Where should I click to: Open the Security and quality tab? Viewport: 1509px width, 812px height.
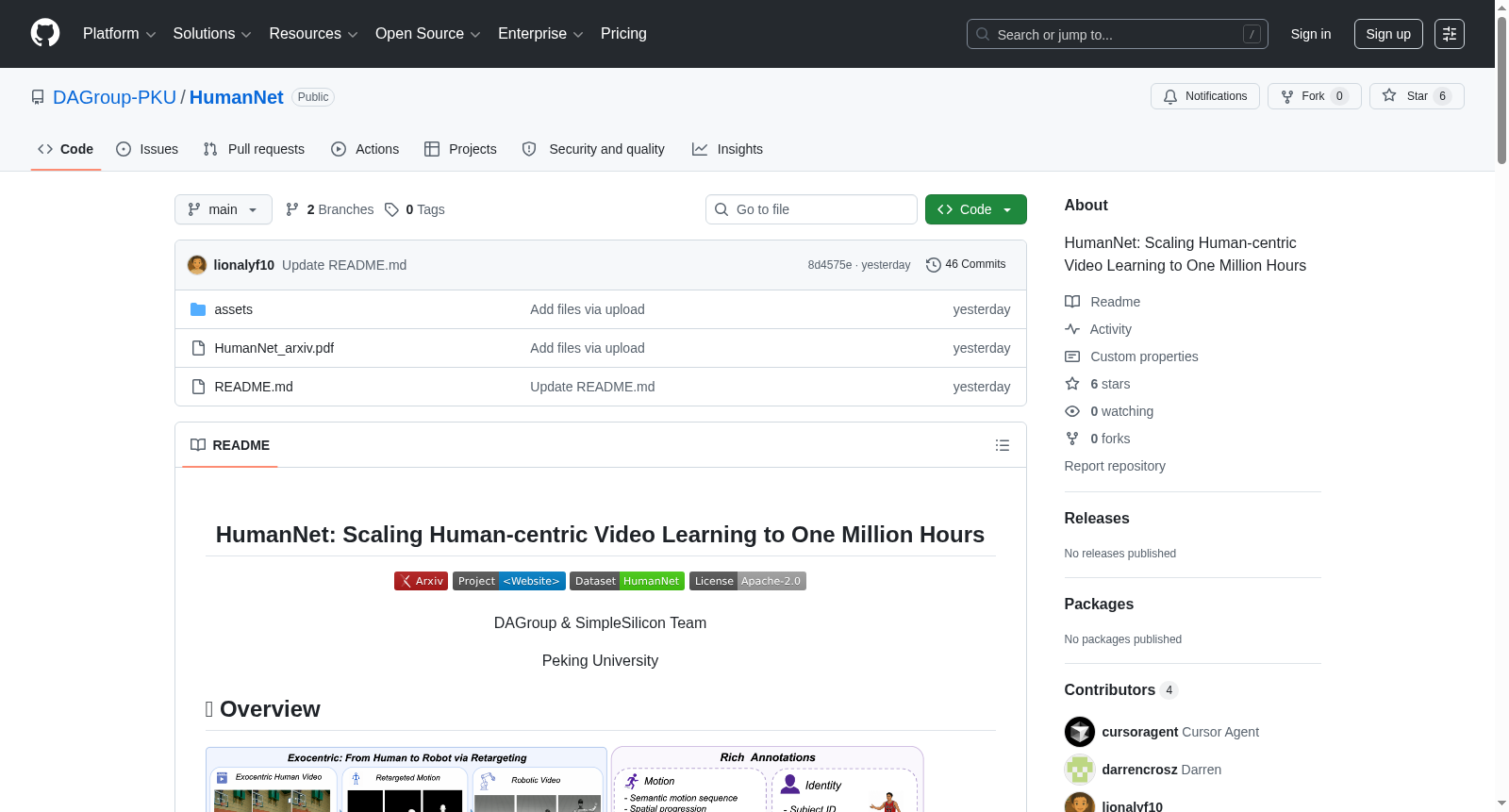pos(593,149)
